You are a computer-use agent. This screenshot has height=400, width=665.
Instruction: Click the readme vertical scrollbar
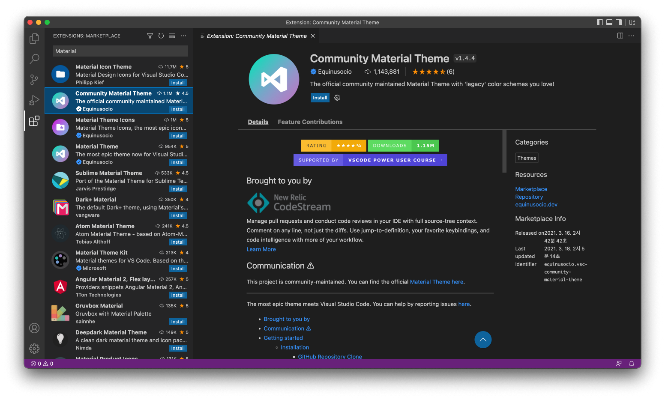click(x=504, y=151)
